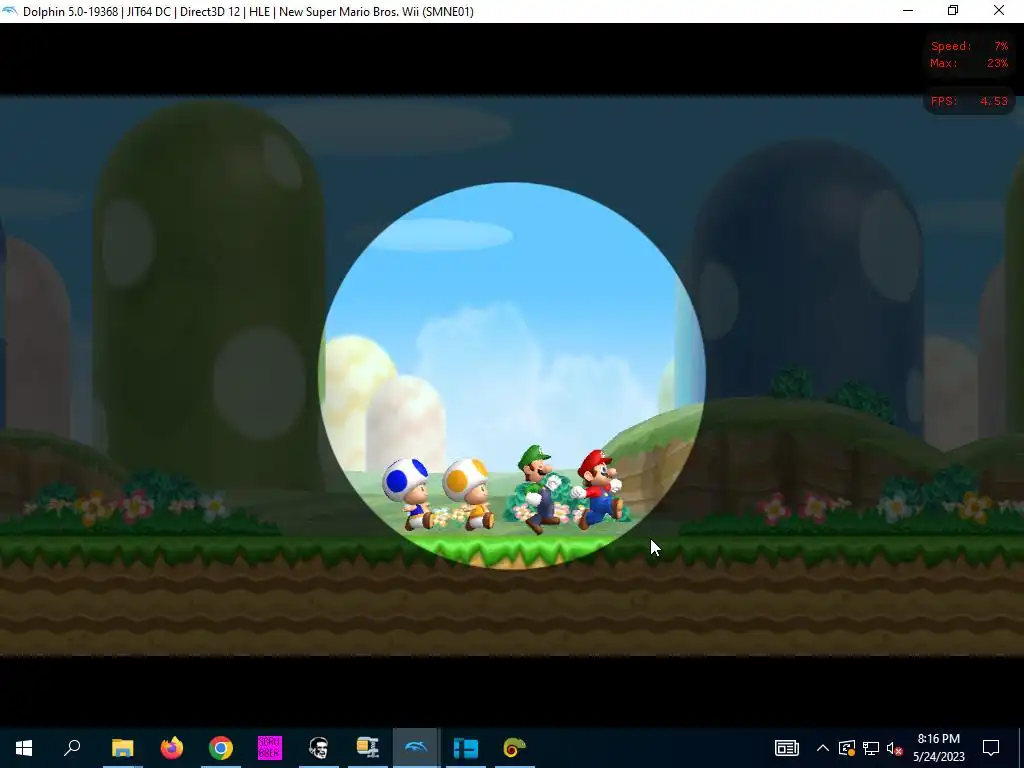Open the chameleon app icon in the taskbar

(x=515, y=748)
